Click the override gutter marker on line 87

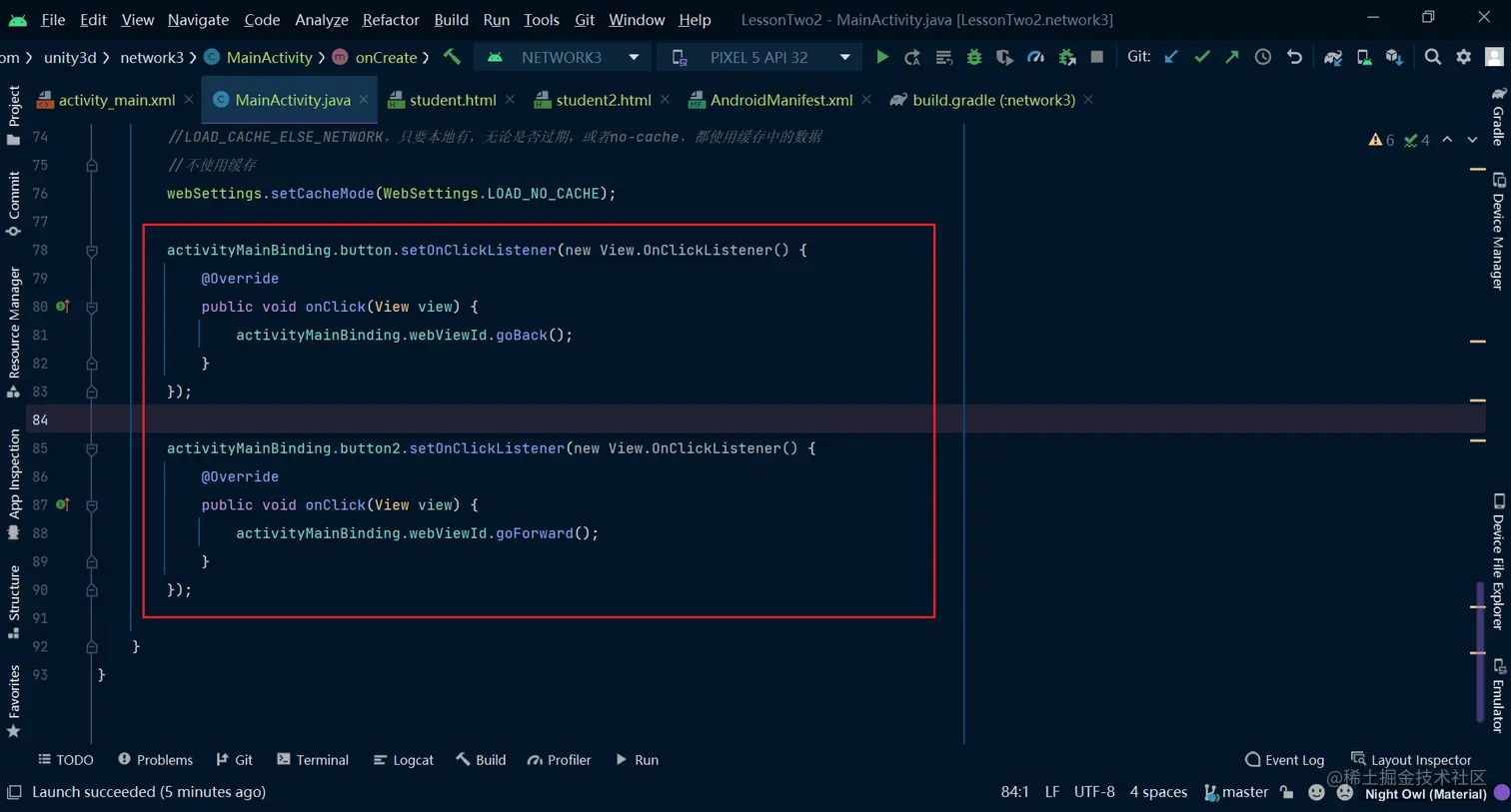63,504
